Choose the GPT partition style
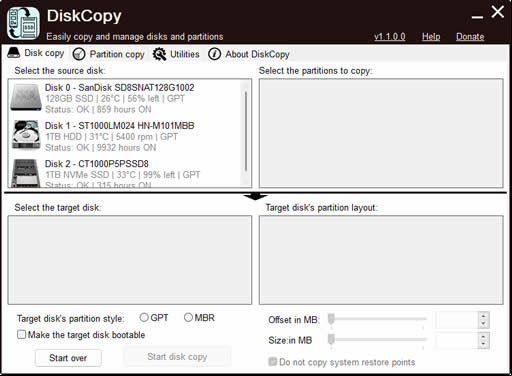The width and height of the screenshot is (512, 376). click(x=144, y=317)
